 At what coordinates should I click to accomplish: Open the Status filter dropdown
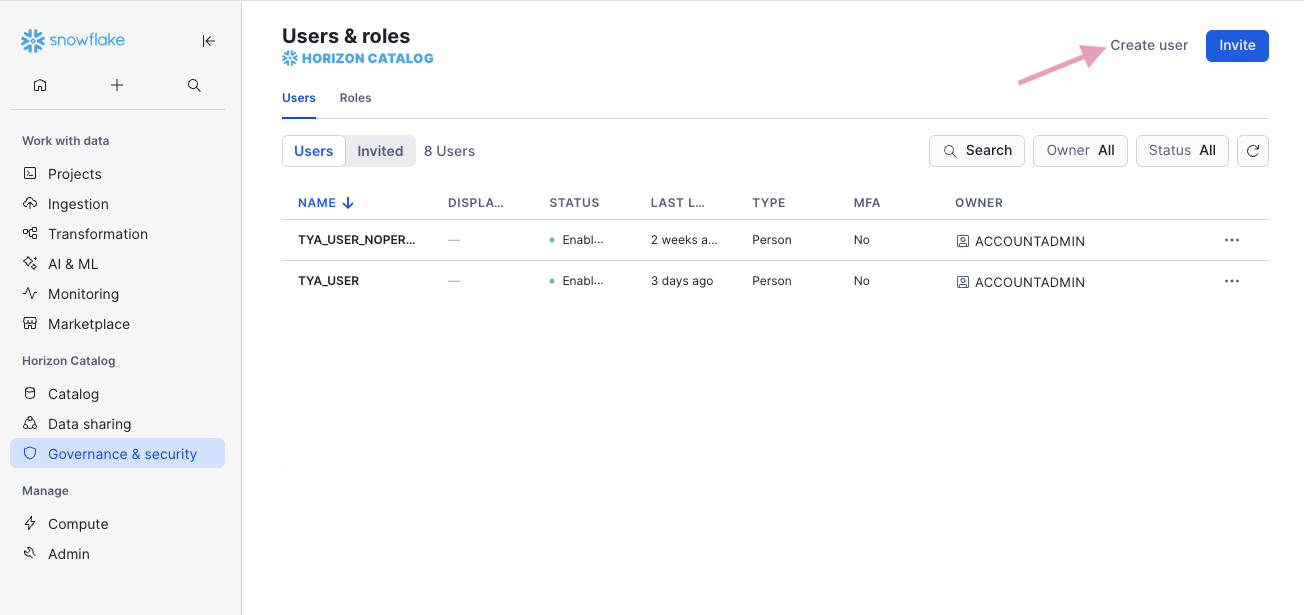(1181, 151)
